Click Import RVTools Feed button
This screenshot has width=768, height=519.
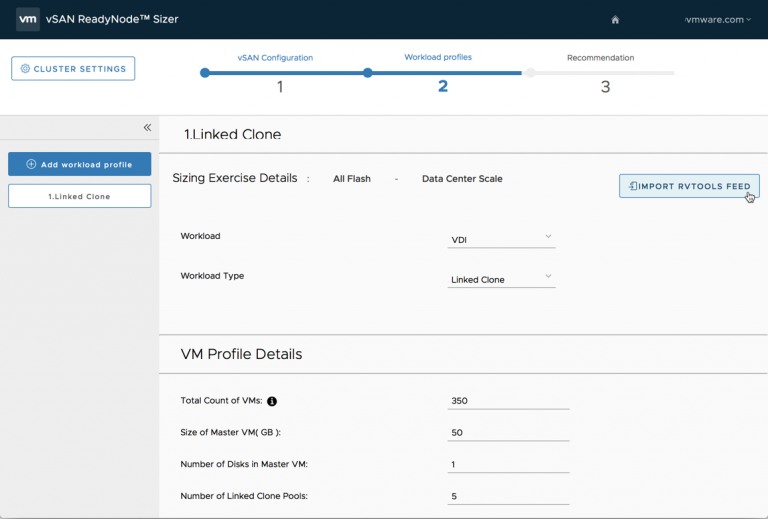coord(689,186)
